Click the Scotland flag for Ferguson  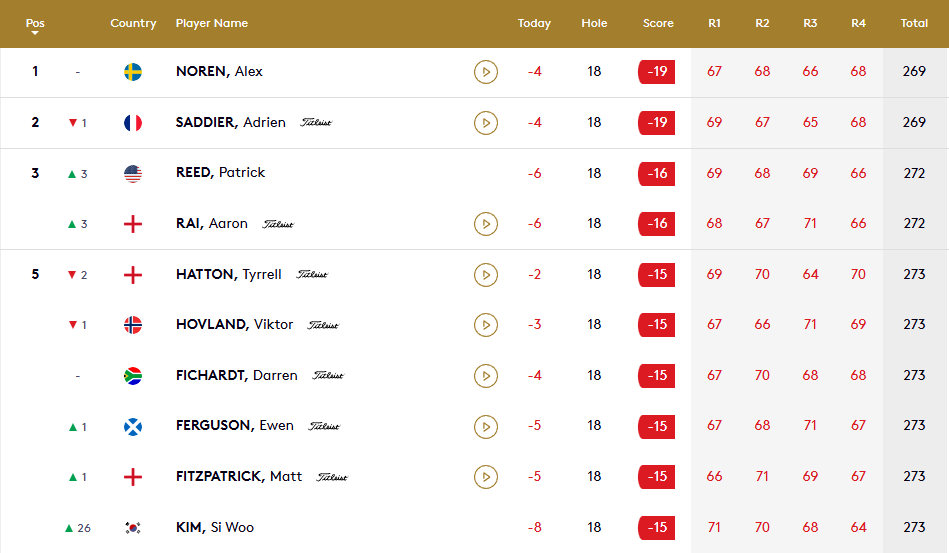[x=132, y=426]
